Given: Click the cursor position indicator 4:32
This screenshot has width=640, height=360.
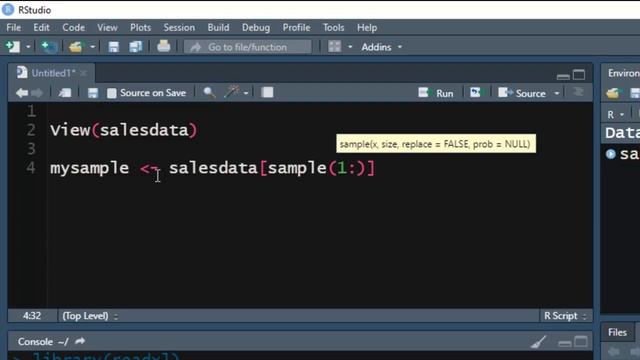Looking at the screenshot, I should pos(32,316).
